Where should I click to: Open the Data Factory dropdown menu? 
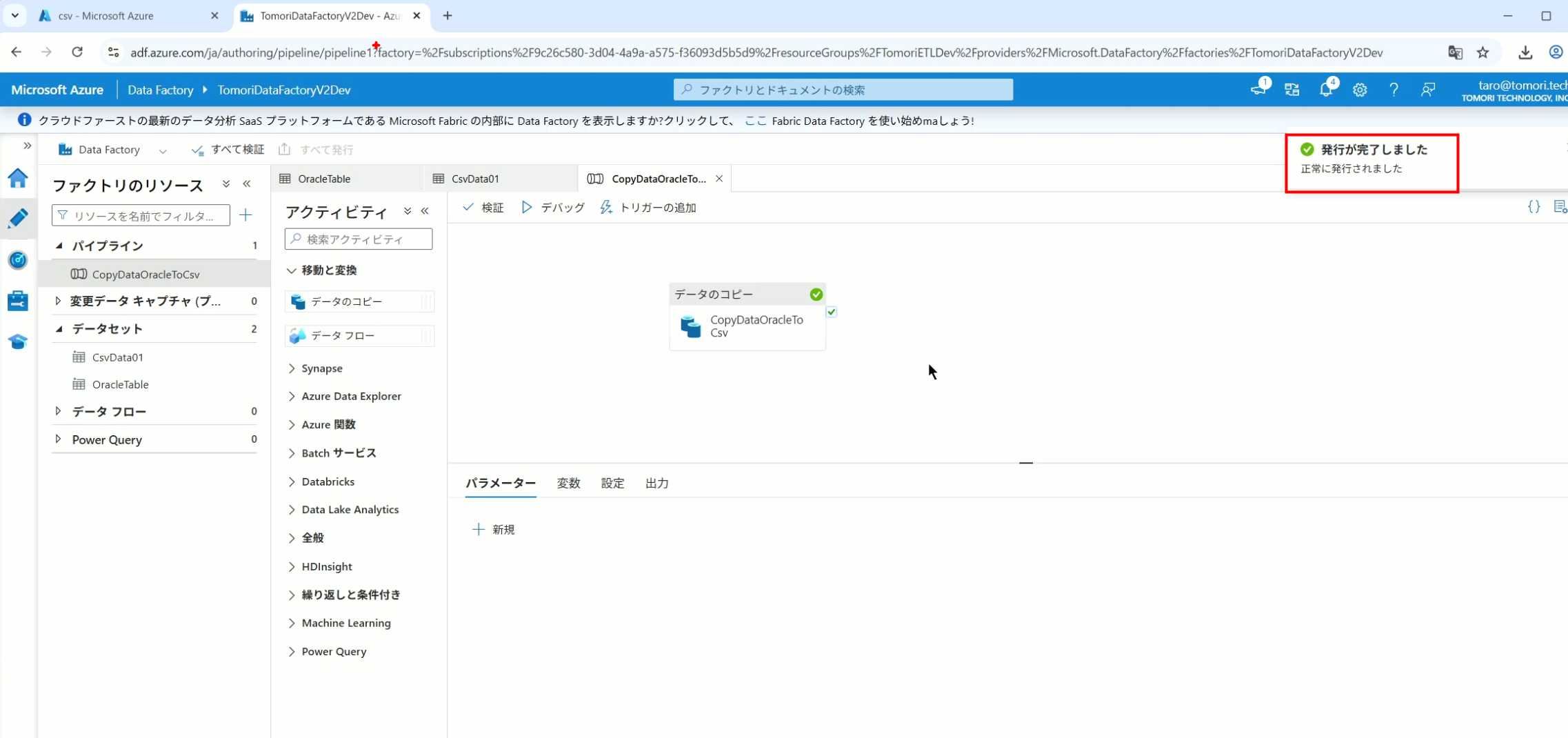pyautogui.click(x=163, y=150)
